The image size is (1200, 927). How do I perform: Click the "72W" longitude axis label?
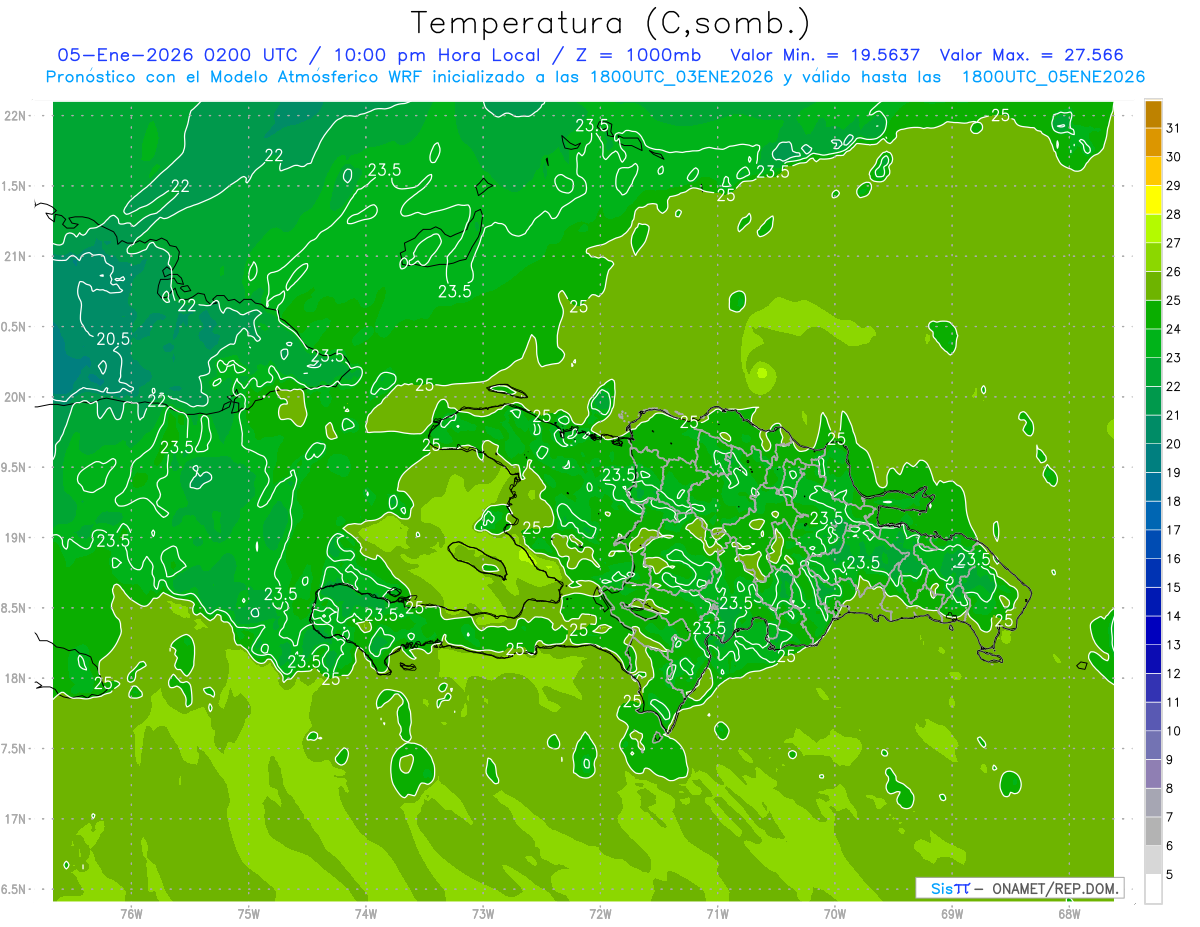[x=600, y=913]
